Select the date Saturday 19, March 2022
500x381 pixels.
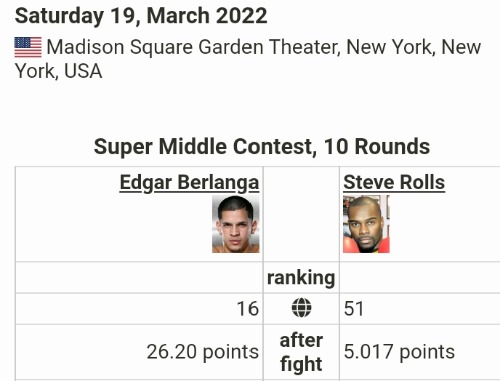141,16
